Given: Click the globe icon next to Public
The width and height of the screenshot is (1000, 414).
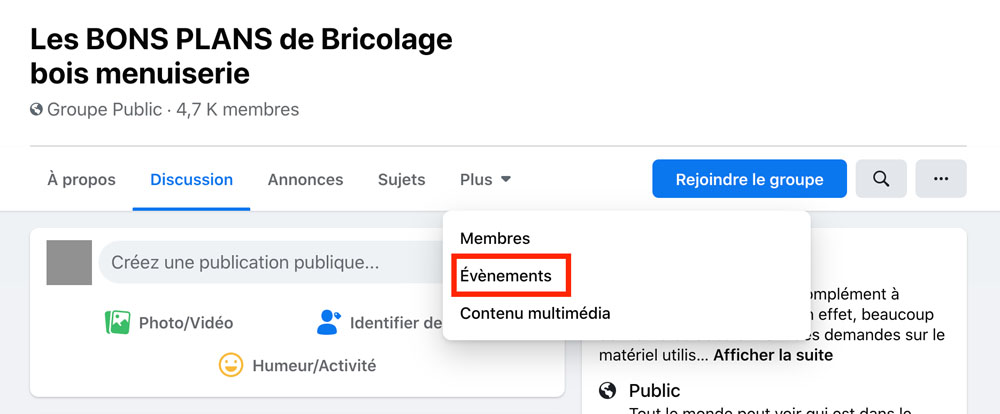Looking at the screenshot, I should click(x=608, y=390).
